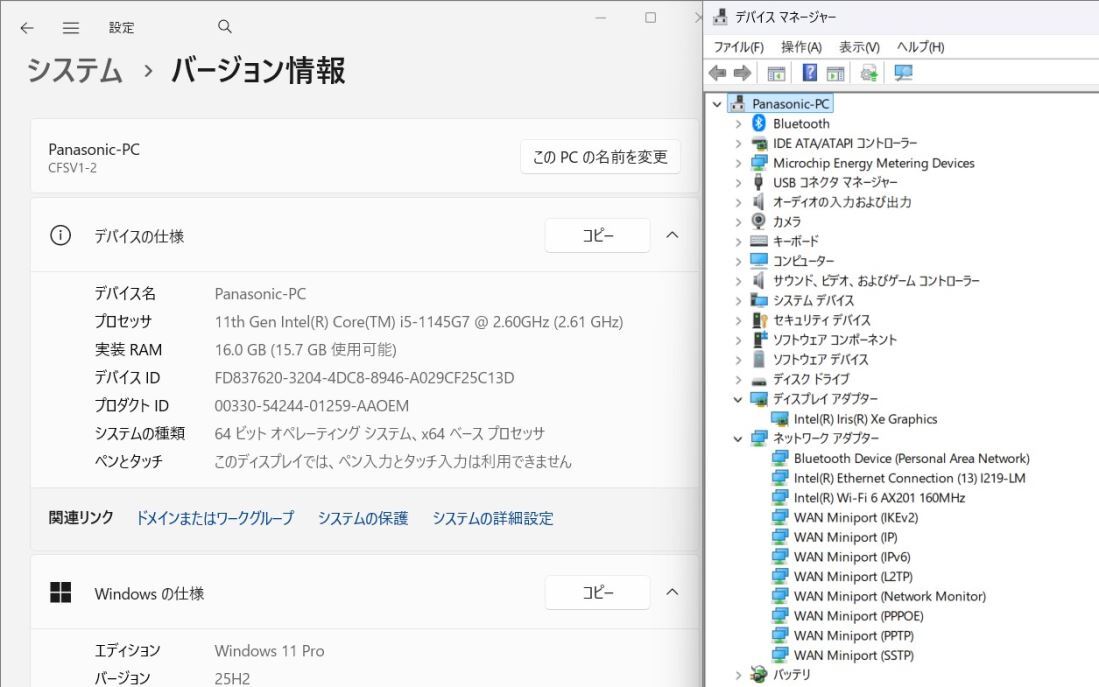Click the Help toolbar icon in Device Manager

tap(809, 72)
